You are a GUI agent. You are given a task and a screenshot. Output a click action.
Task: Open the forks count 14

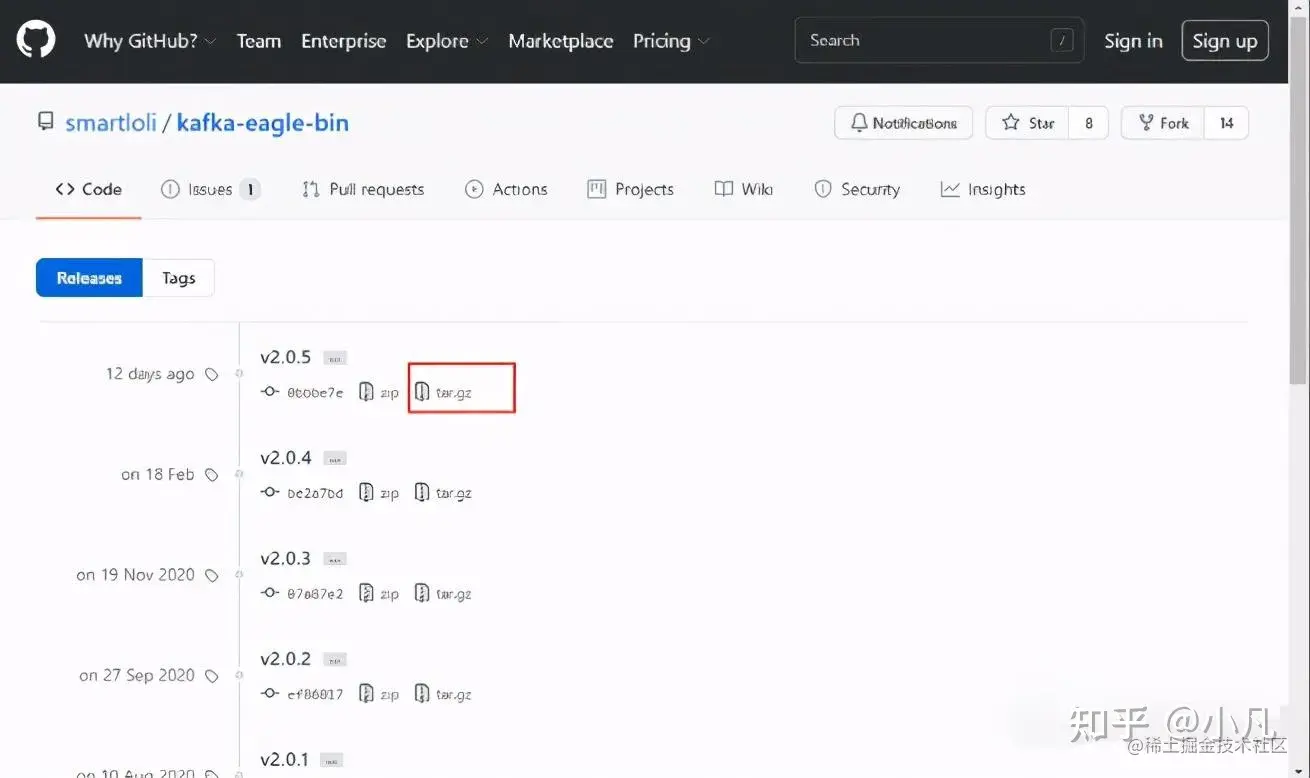coord(1226,123)
